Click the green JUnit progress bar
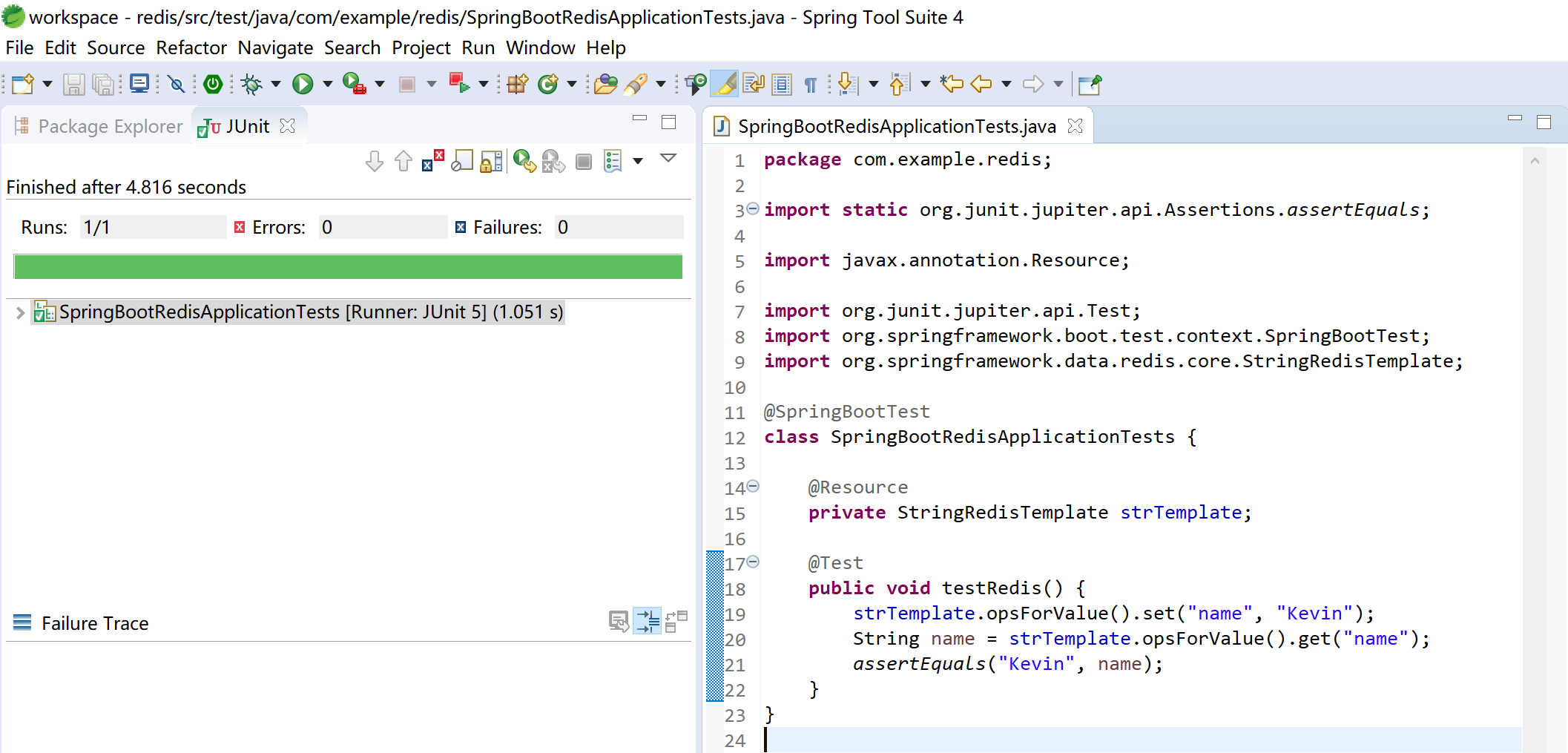This screenshot has width=1568, height=753. coord(348,267)
